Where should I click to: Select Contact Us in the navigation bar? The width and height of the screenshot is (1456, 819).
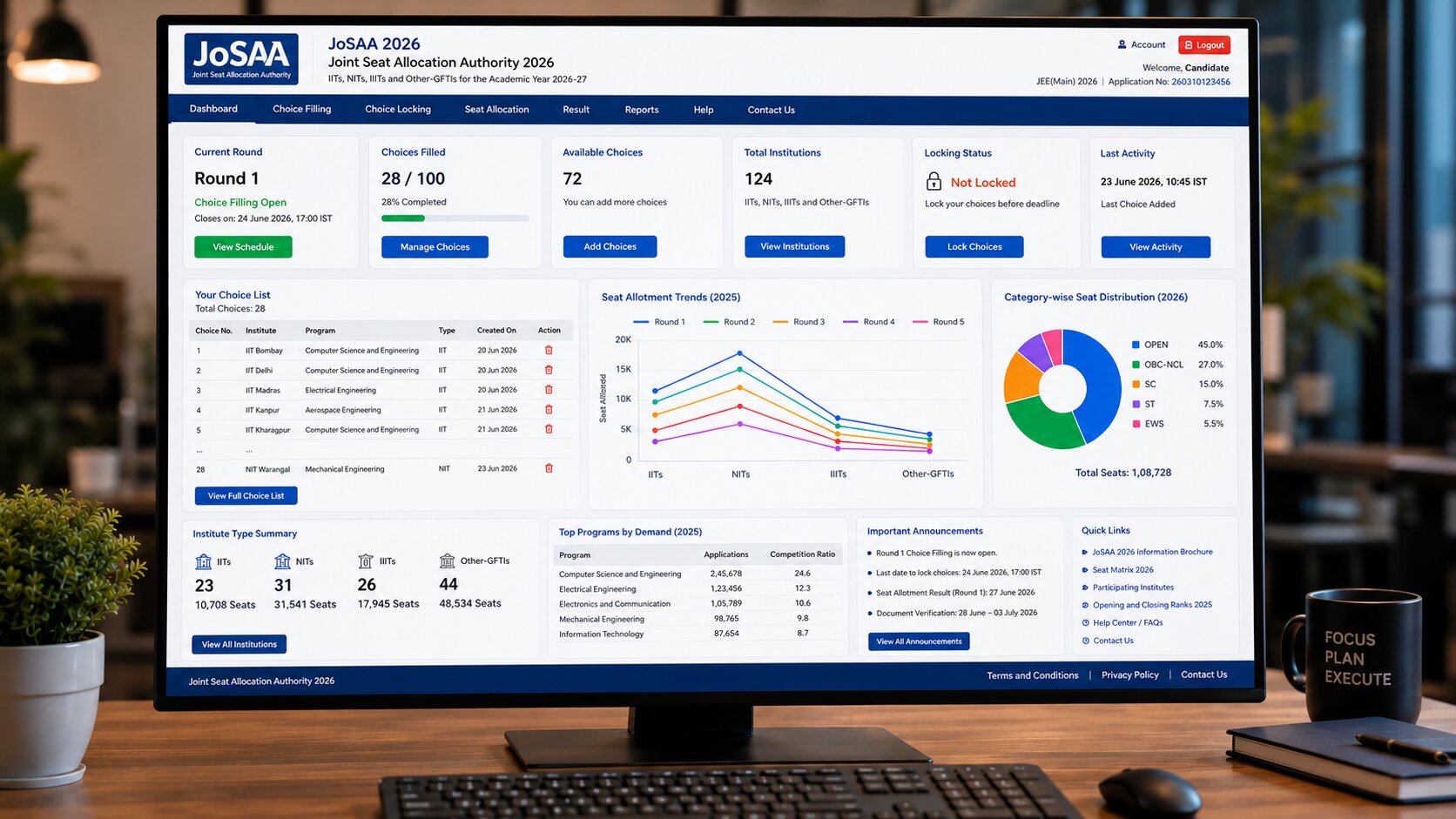pos(771,110)
